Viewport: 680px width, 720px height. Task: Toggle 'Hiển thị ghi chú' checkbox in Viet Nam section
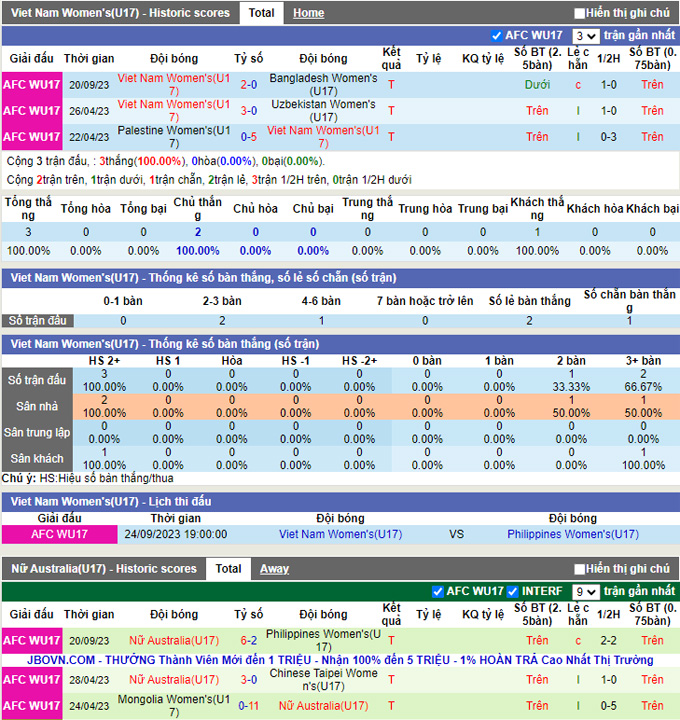point(580,14)
